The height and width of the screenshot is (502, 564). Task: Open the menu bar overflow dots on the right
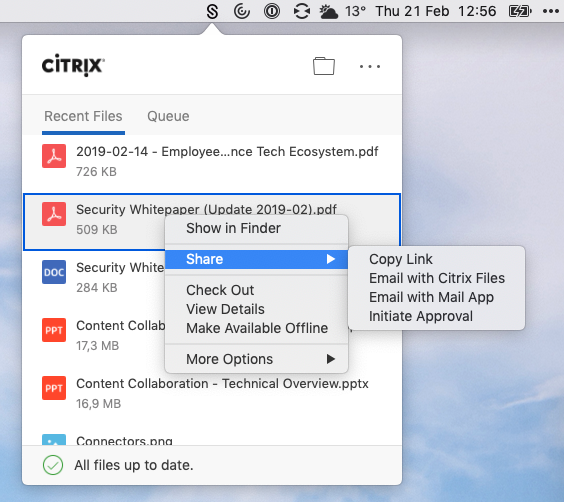(x=551, y=11)
